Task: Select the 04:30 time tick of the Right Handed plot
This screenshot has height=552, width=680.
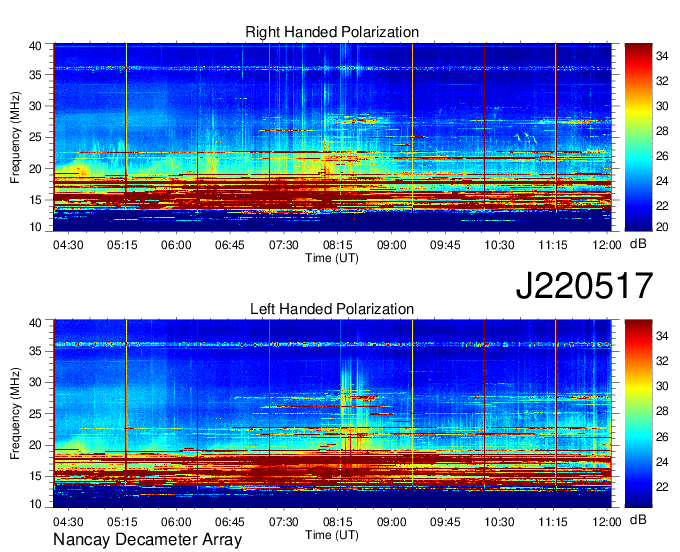Action: (x=68, y=245)
